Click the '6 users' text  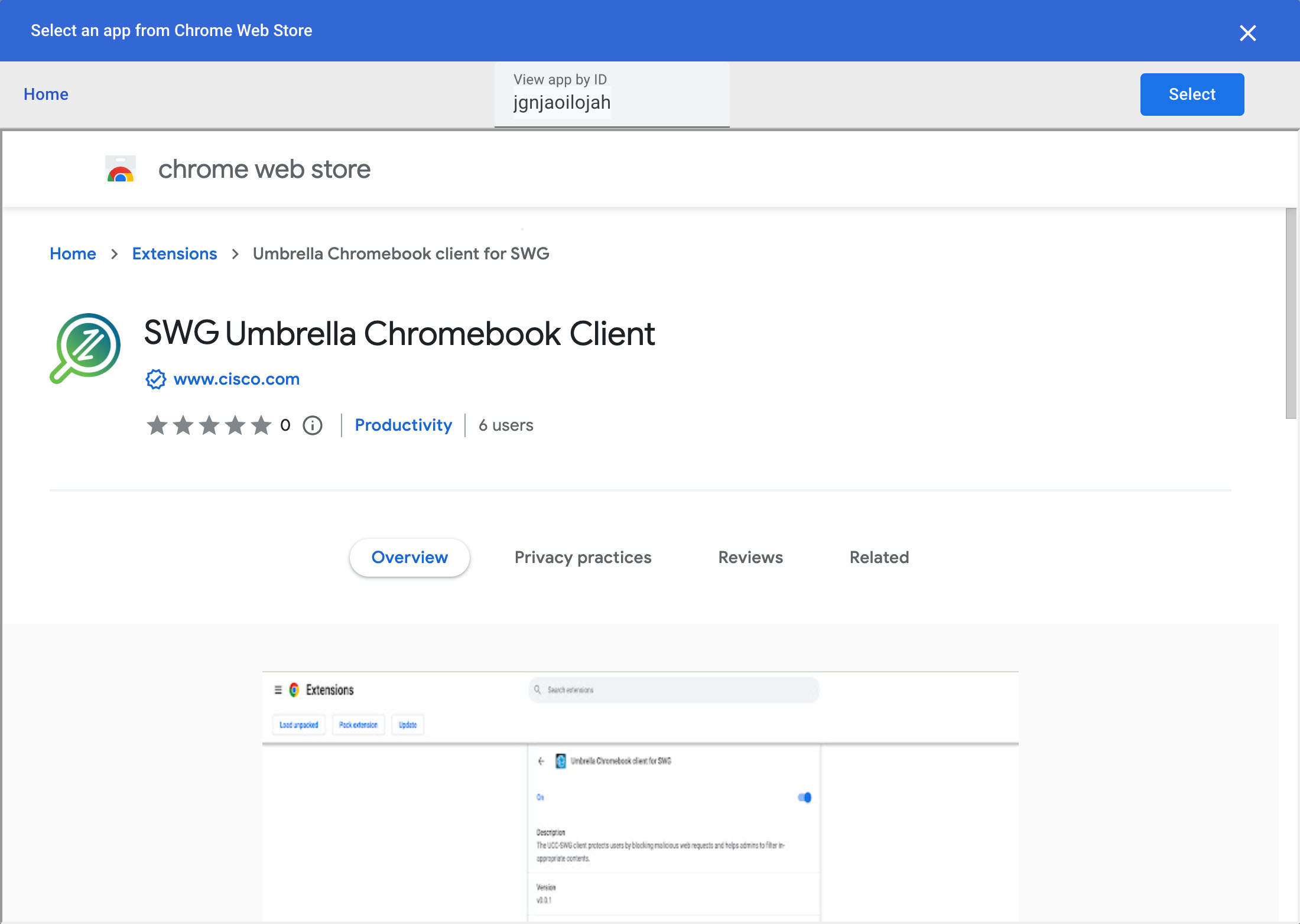(506, 425)
